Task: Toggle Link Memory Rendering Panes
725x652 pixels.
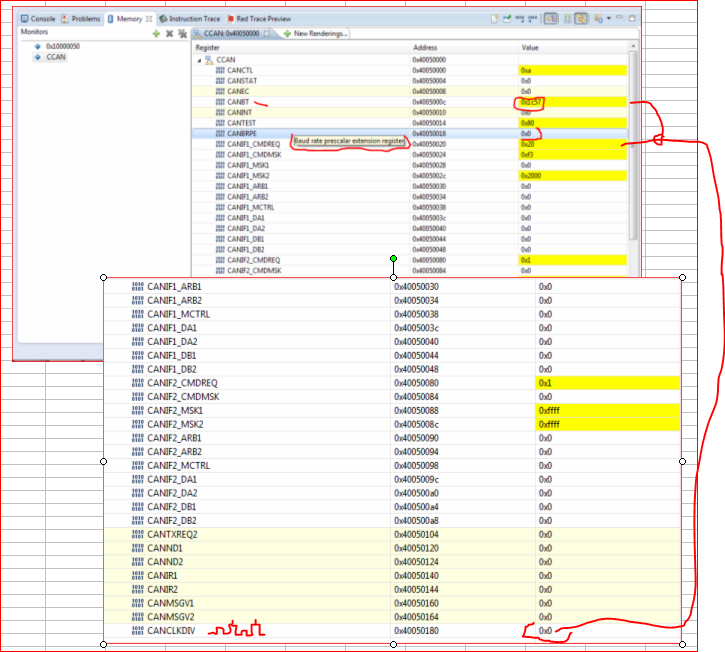Action: (x=581, y=19)
